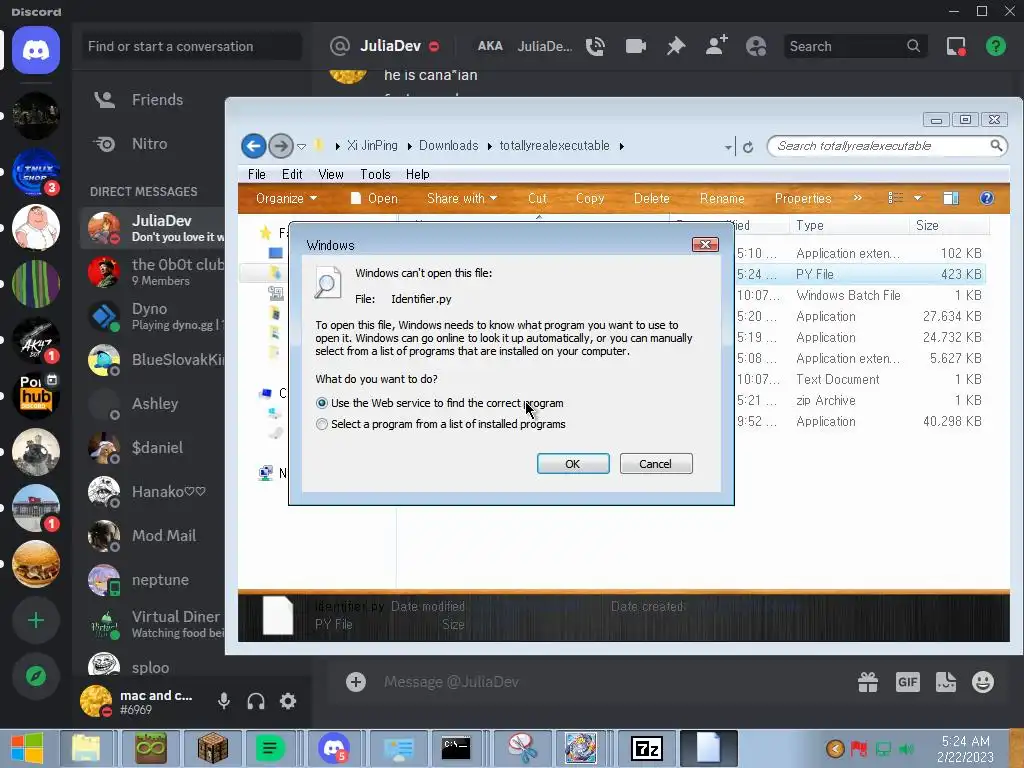Open Spotify from taskbar

[270, 748]
